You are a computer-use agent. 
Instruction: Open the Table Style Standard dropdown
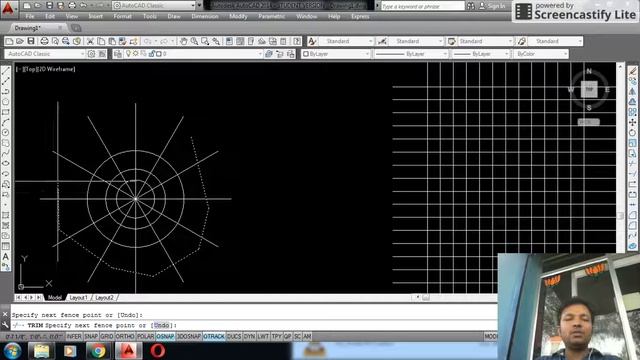tap(486, 41)
